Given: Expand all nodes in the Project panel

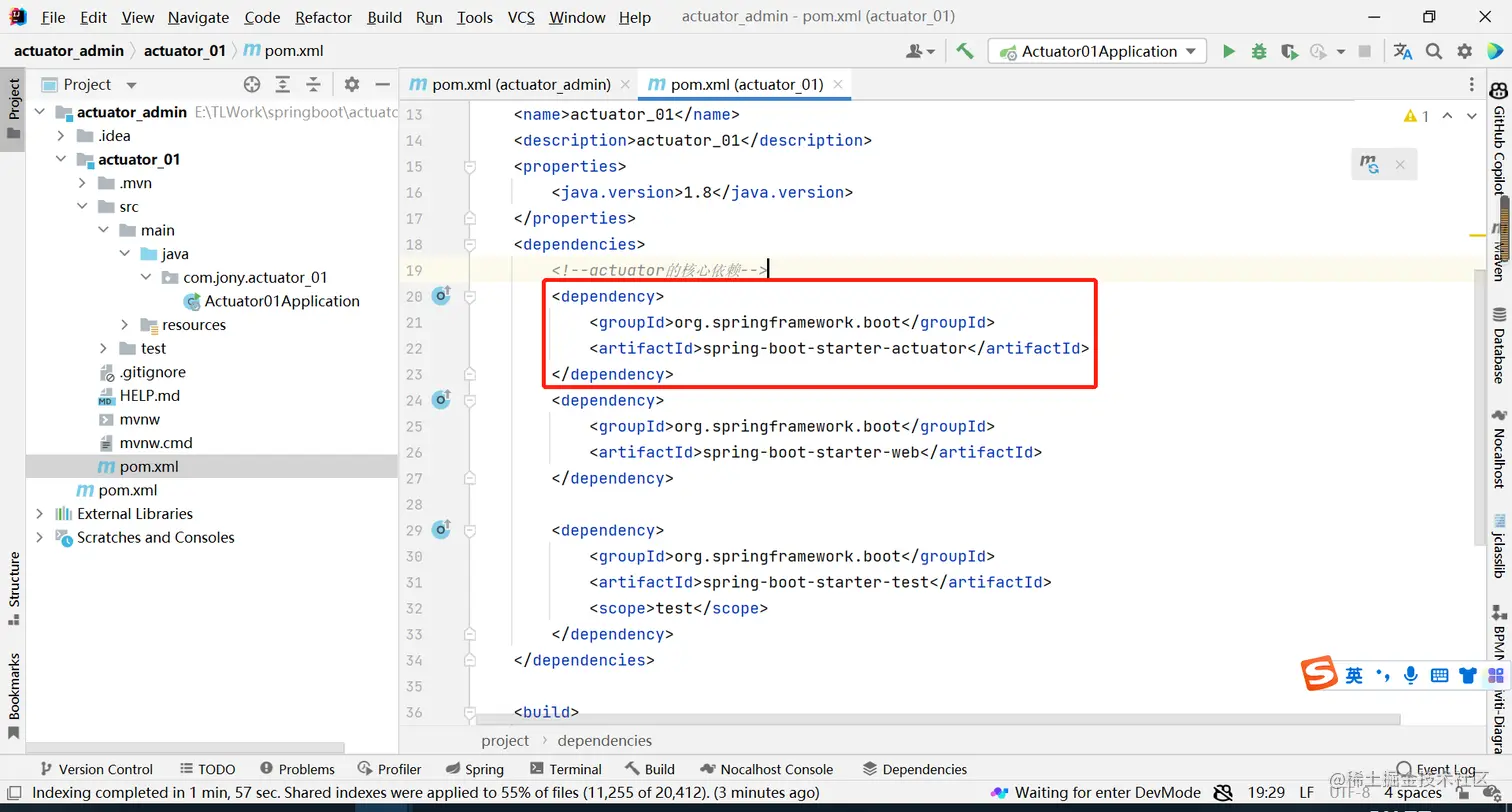Looking at the screenshot, I should [x=283, y=85].
